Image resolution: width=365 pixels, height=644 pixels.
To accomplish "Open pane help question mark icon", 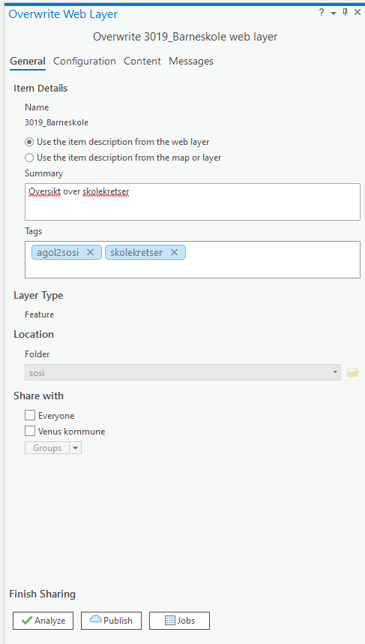I will (321, 13).
